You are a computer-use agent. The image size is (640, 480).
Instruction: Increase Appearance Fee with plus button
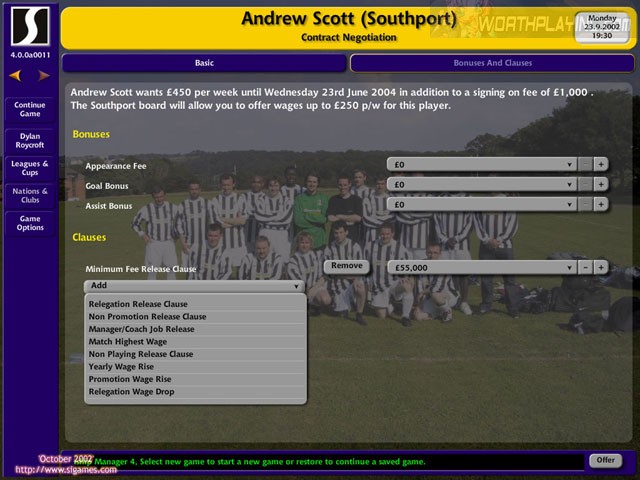tap(601, 164)
